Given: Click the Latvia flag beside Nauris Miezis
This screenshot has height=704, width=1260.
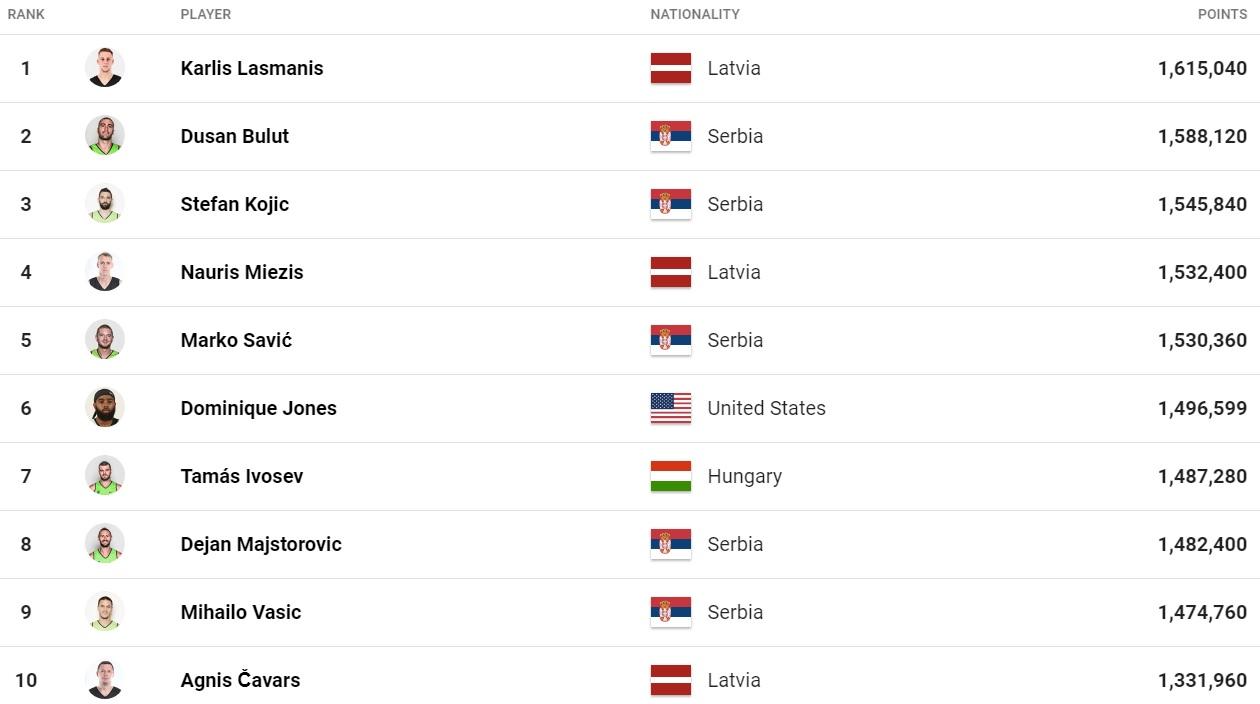Looking at the screenshot, I should (670, 272).
